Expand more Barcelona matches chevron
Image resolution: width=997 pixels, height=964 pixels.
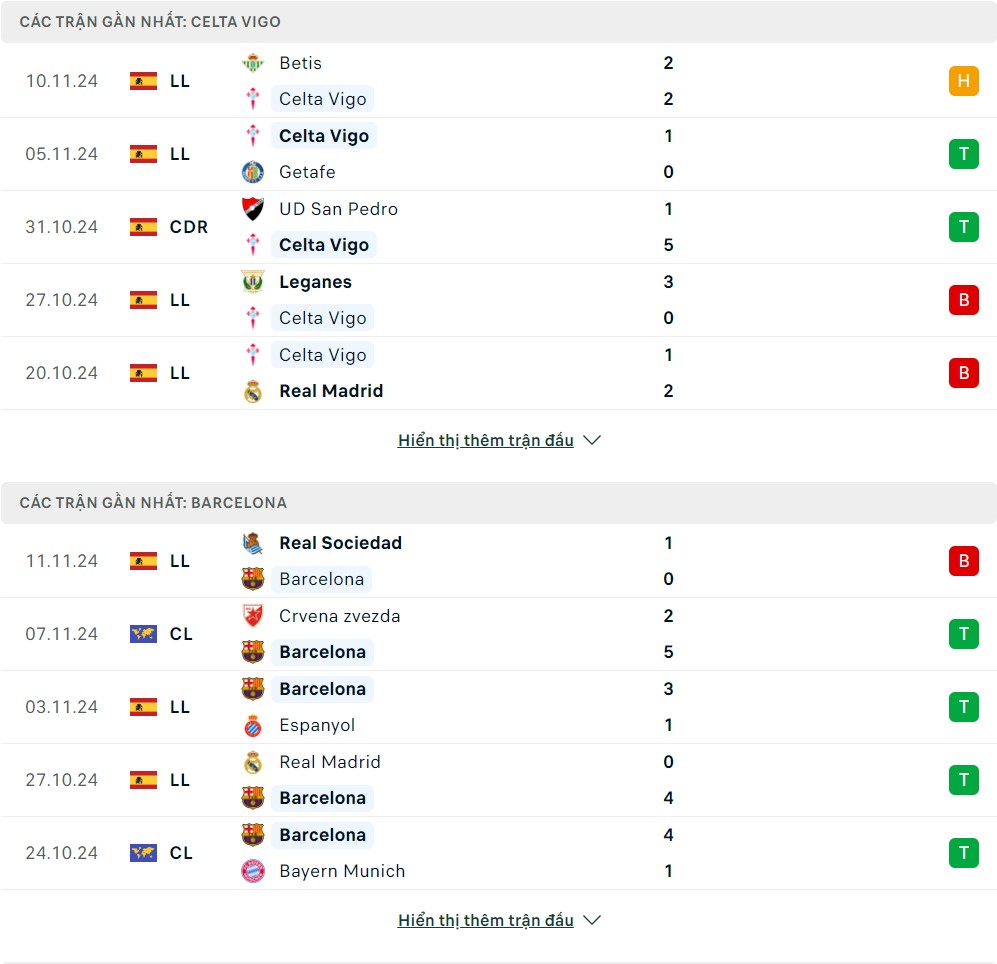pyautogui.click(x=592, y=920)
